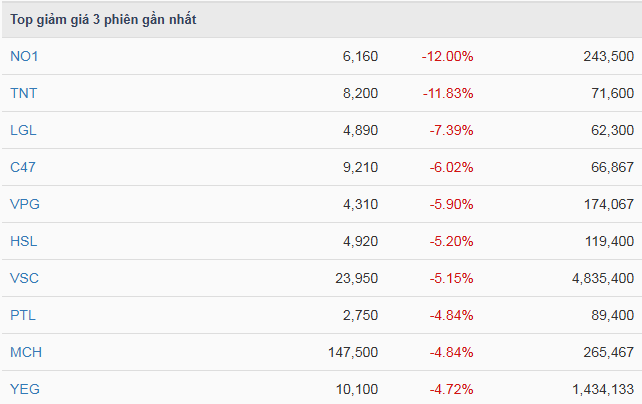642x404 pixels.
Task: Click the TNT ticker symbol
Action: coord(23,93)
